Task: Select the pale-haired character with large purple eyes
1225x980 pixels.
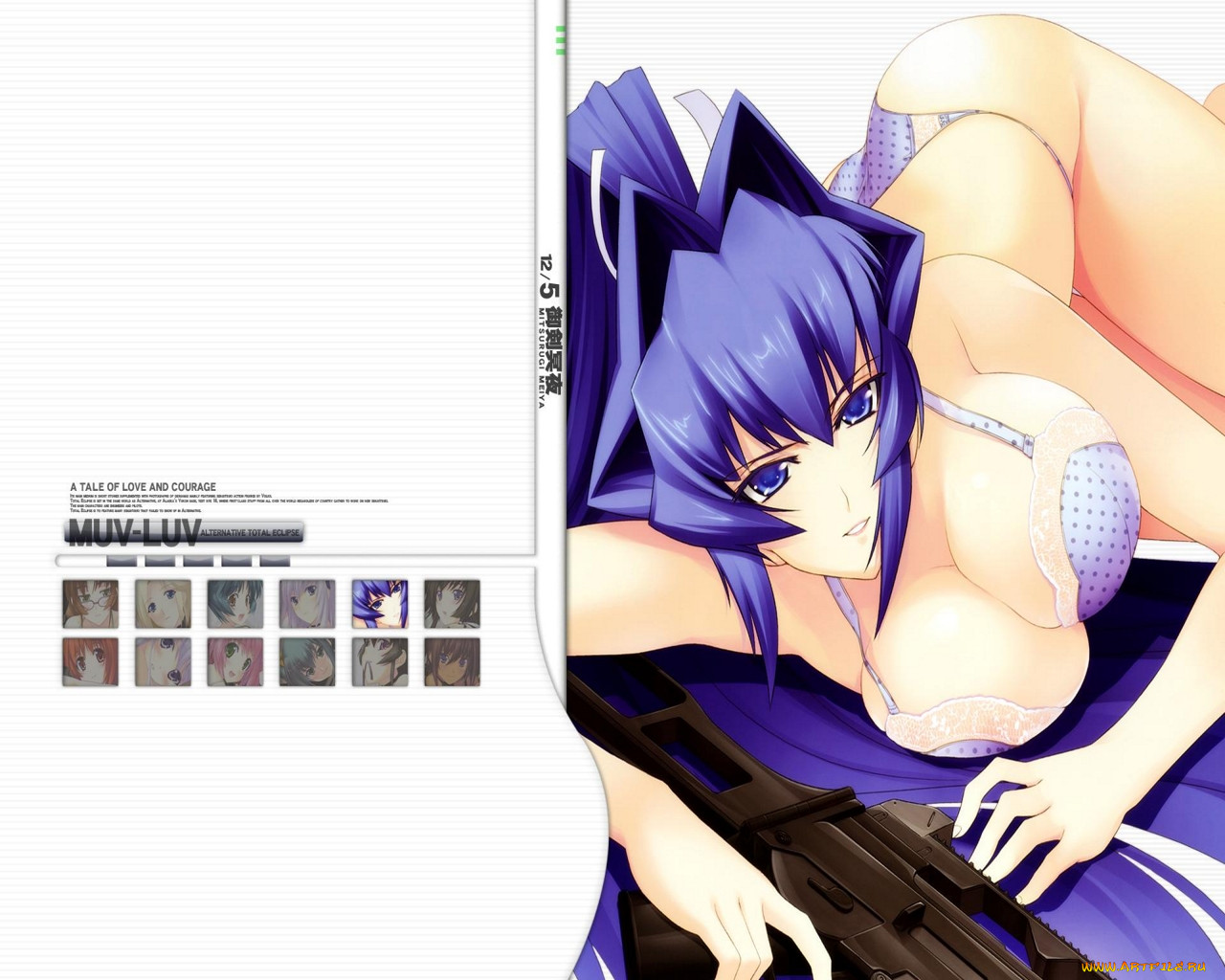Action: pos(163,662)
